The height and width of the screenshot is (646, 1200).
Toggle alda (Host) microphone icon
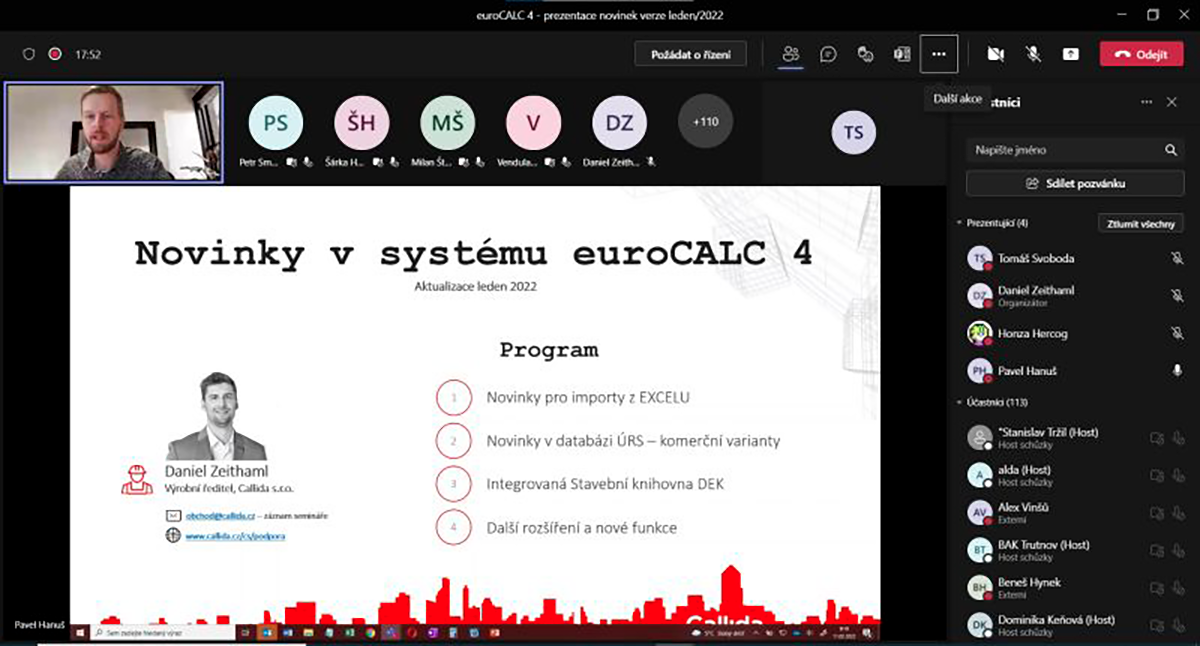[1178, 475]
